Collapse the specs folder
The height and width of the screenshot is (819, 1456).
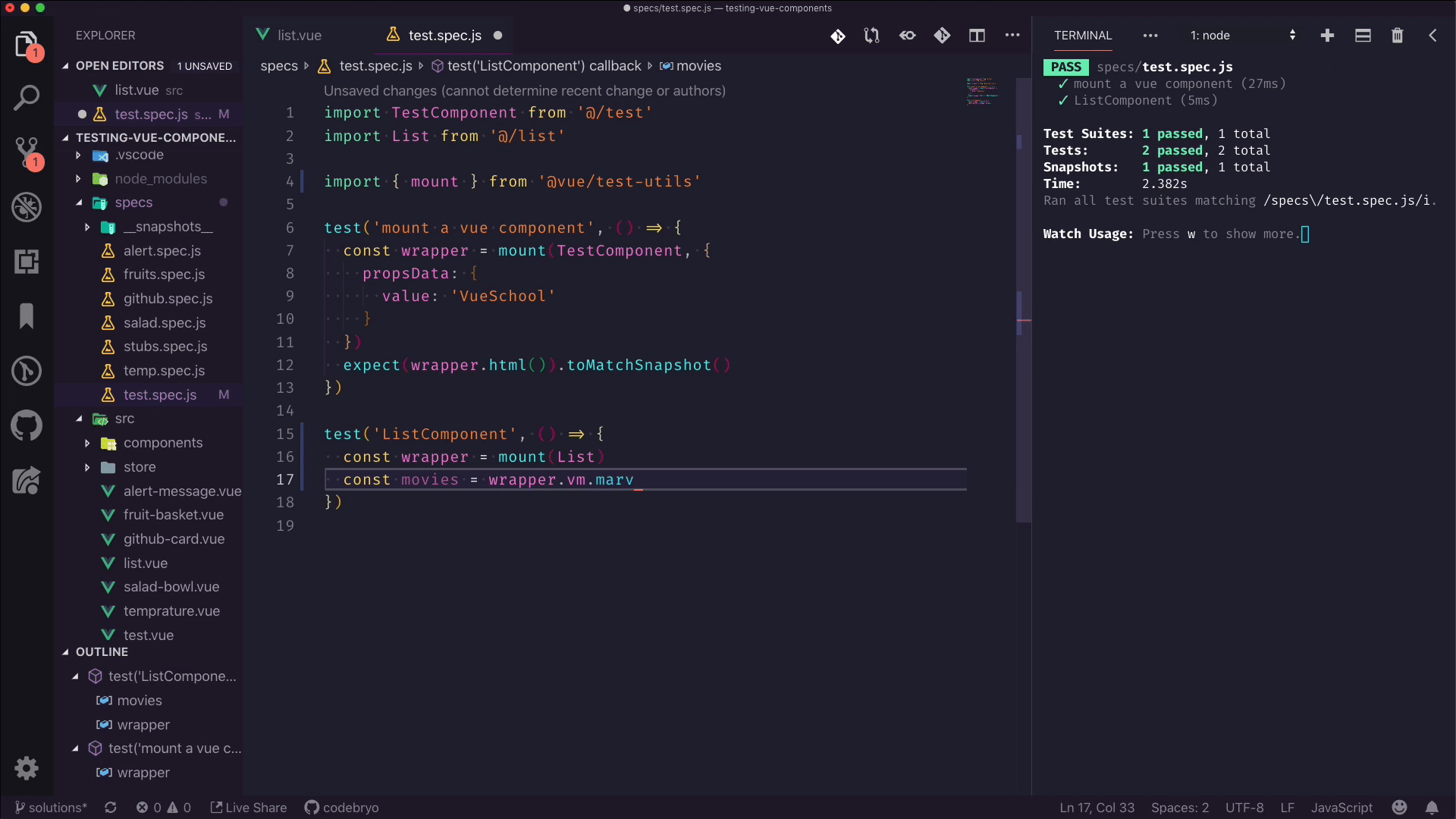(78, 202)
